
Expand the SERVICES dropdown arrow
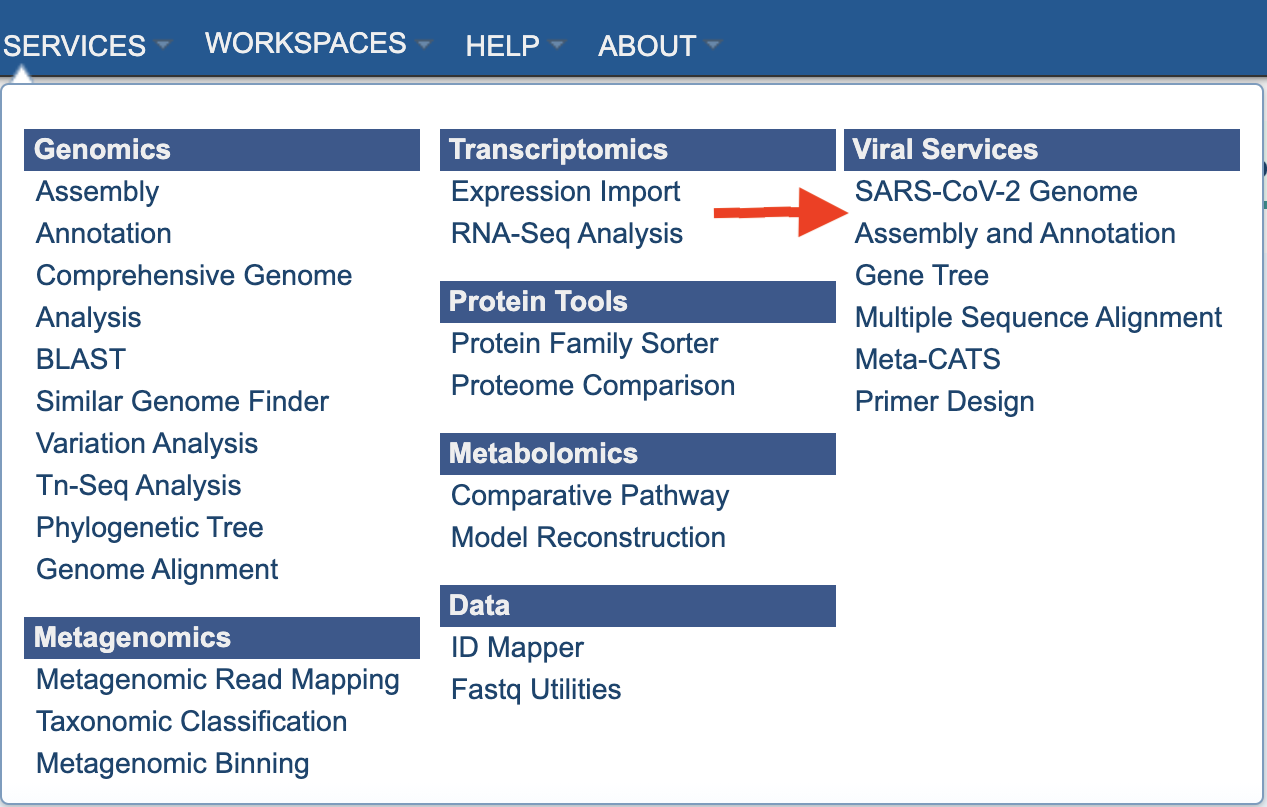click(x=163, y=46)
